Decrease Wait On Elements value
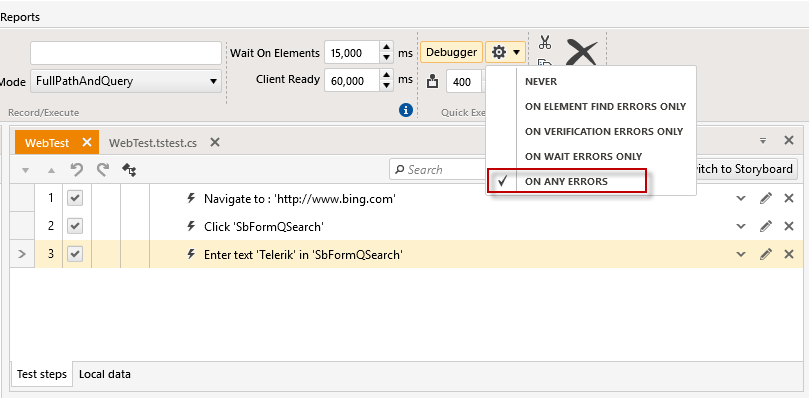809x398 pixels. 386,58
